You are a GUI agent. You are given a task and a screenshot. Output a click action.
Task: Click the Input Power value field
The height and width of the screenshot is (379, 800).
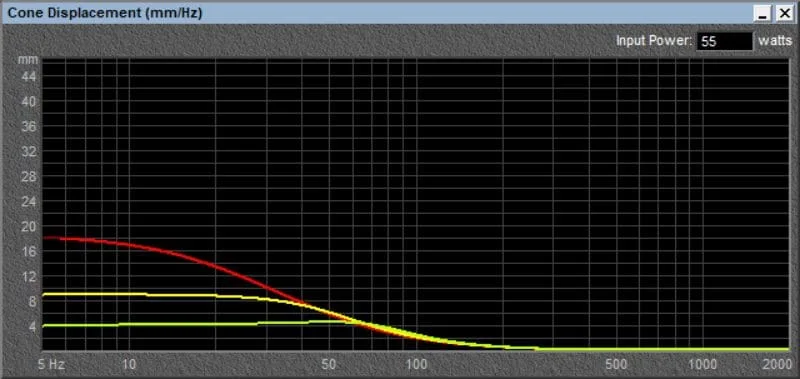(724, 41)
